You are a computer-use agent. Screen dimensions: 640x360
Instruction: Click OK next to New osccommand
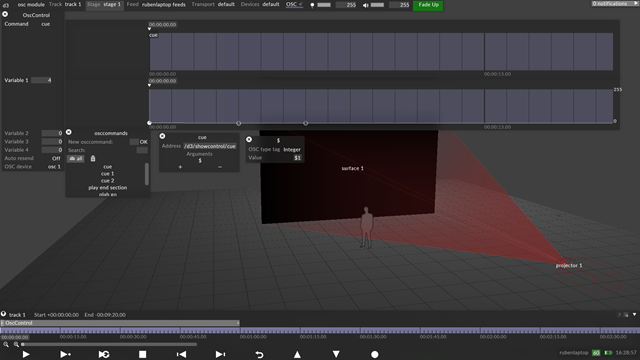(143, 142)
